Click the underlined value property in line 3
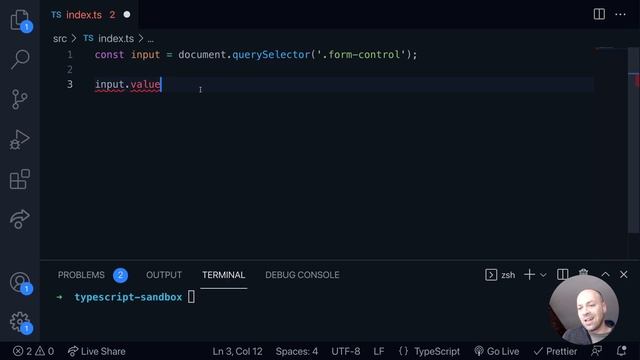The width and height of the screenshot is (640, 360). tap(145, 84)
